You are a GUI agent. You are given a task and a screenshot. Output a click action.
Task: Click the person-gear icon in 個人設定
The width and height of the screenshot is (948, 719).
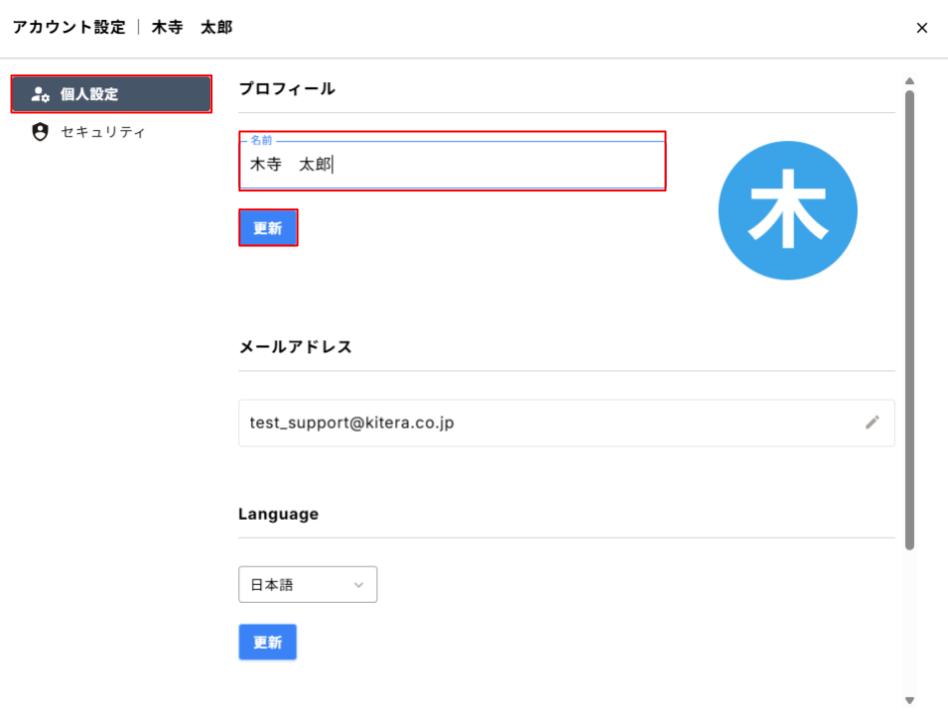coord(41,94)
